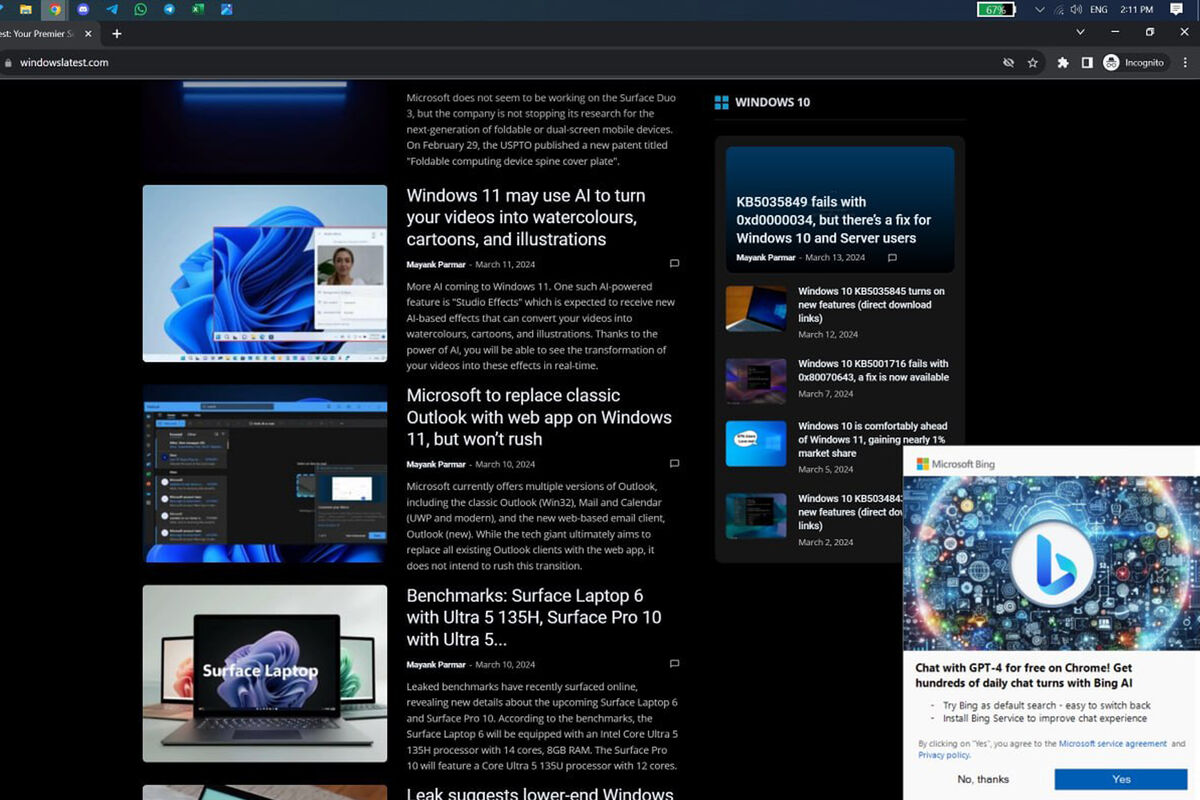
Task: Open the Incognito profile indicator
Action: (x=1134, y=63)
